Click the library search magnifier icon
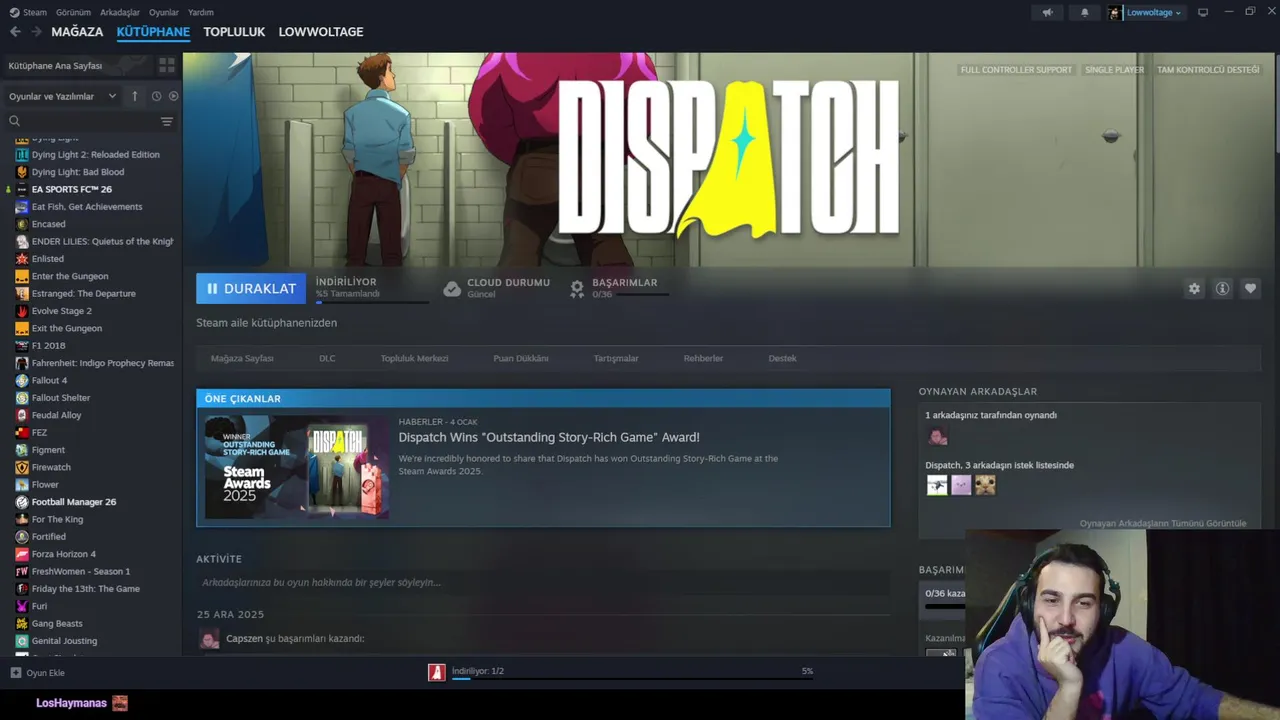Image resolution: width=1280 pixels, height=720 pixels. click(14, 121)
